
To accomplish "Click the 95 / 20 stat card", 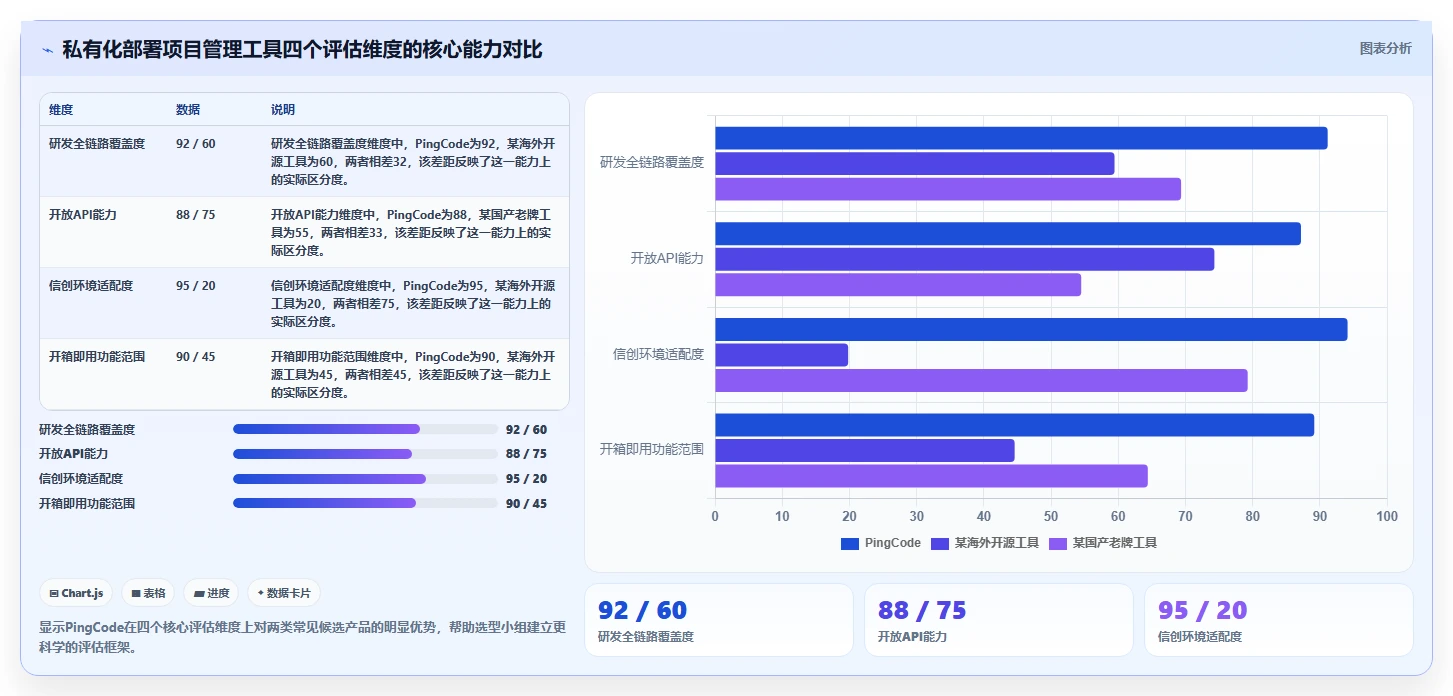I will tap(1279, 620).
